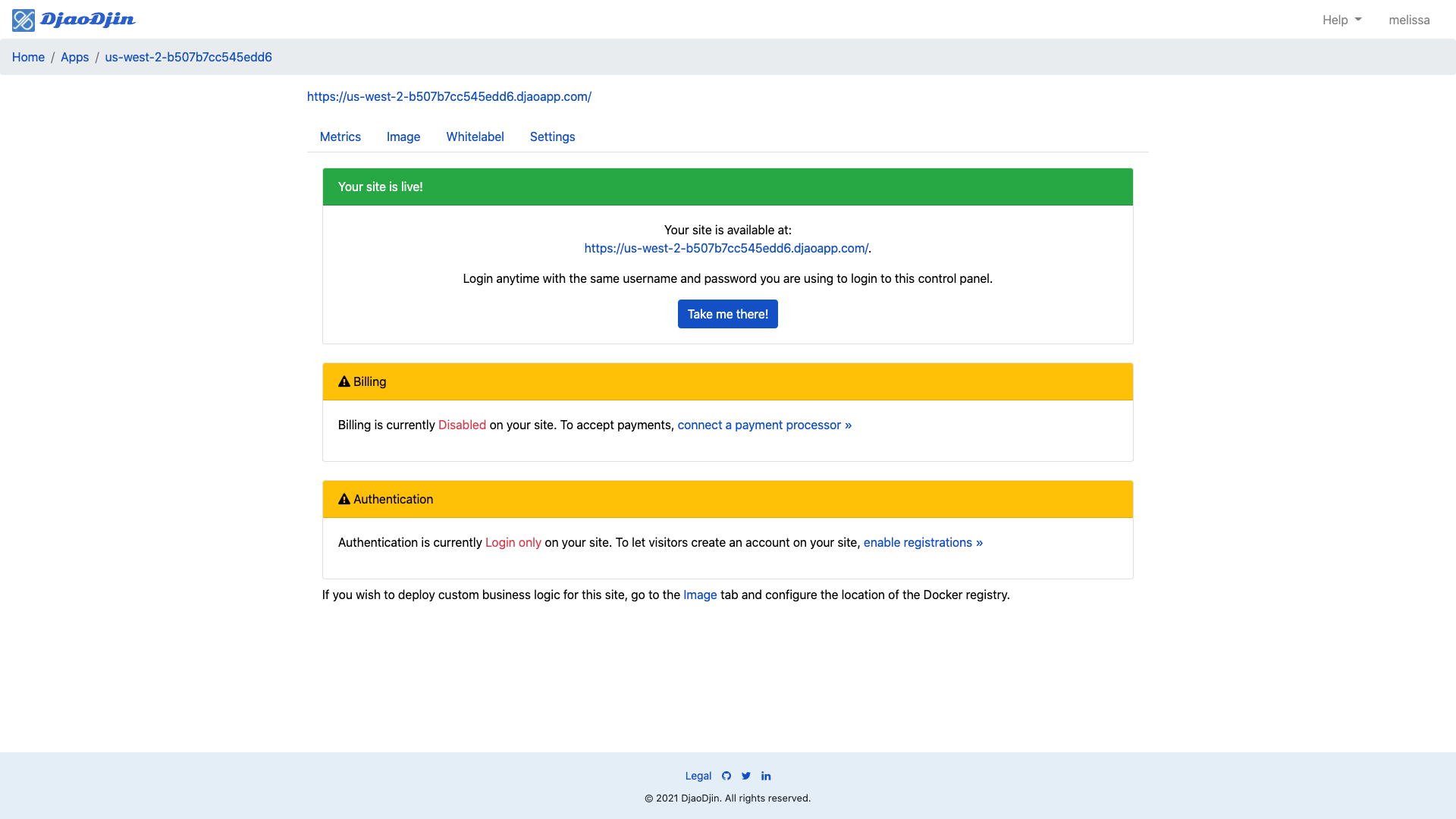Follow enable registrations link
The image size is (1456, 819).
click(923, 542)
